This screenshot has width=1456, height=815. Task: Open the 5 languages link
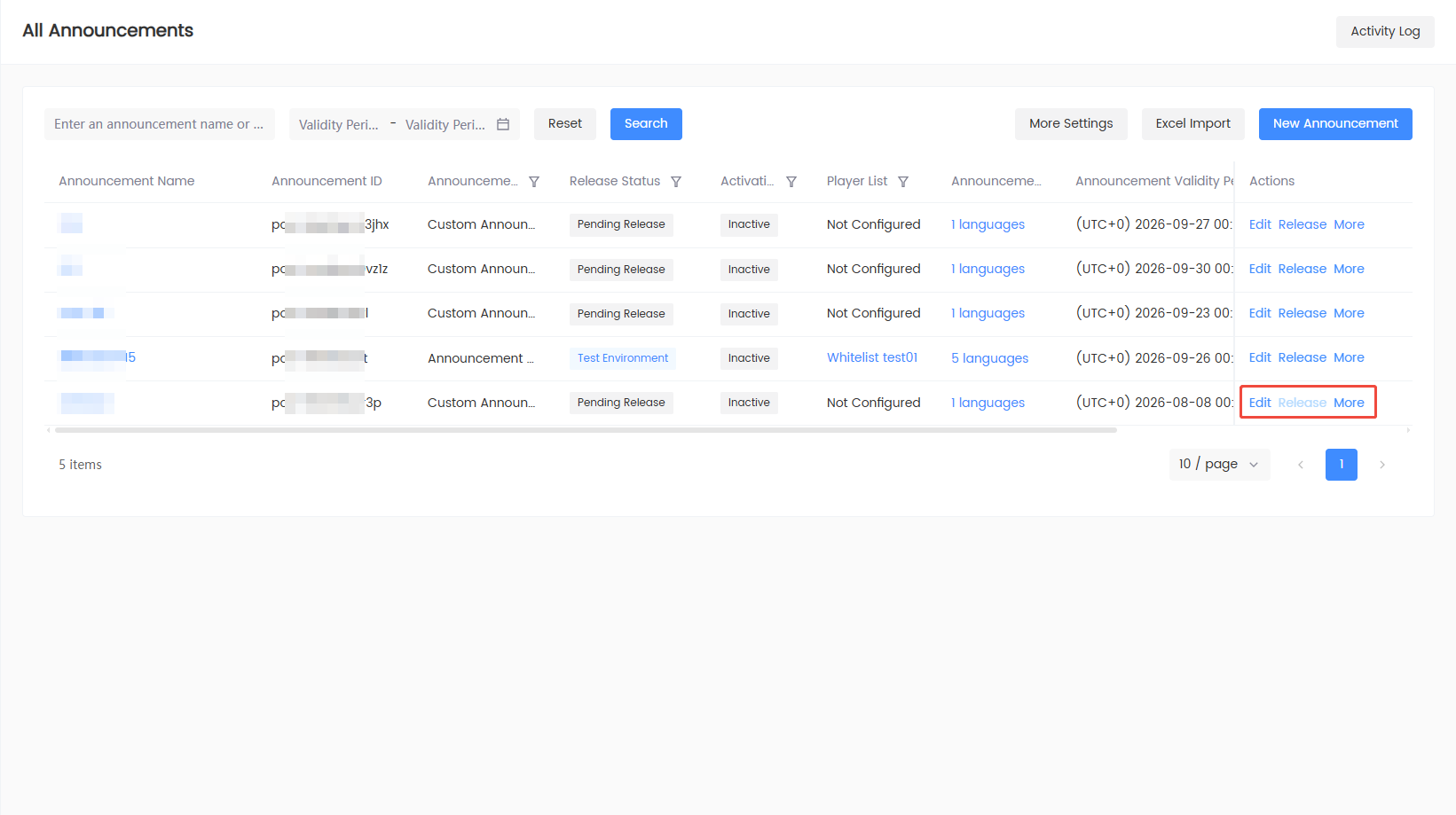click(x=989, y=358)
